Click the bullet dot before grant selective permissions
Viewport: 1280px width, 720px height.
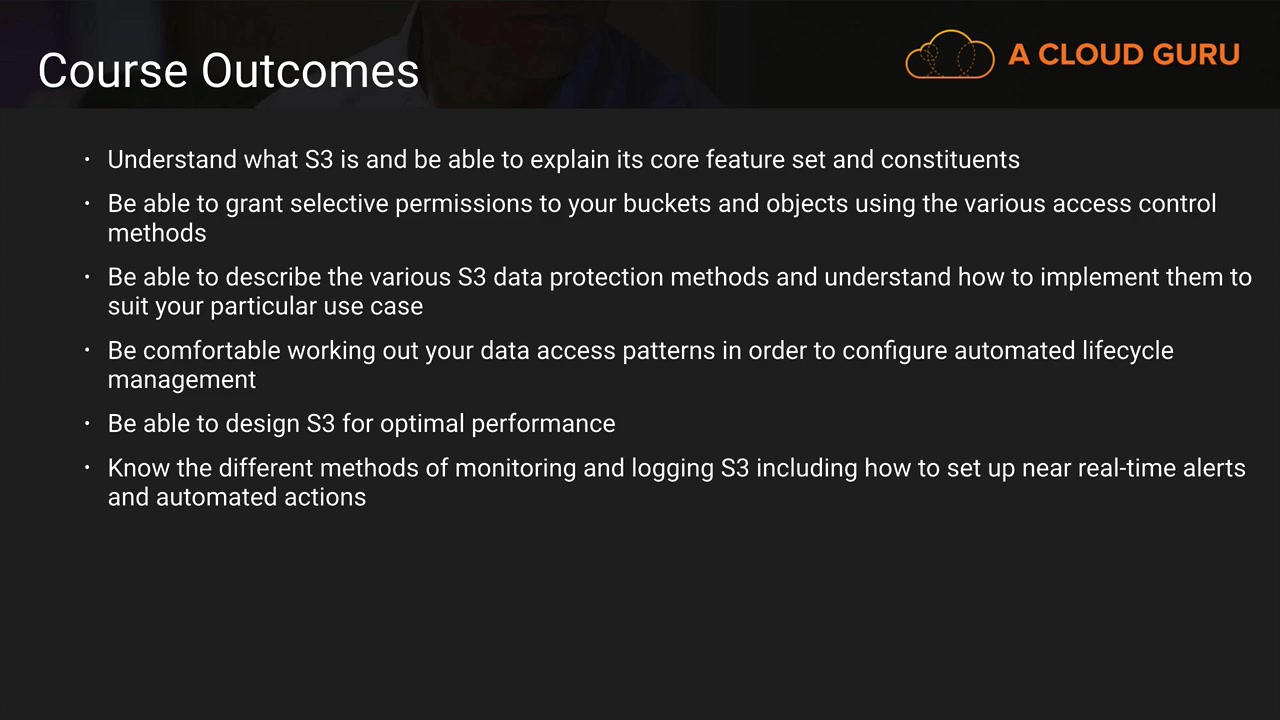[x=88, y=204]
